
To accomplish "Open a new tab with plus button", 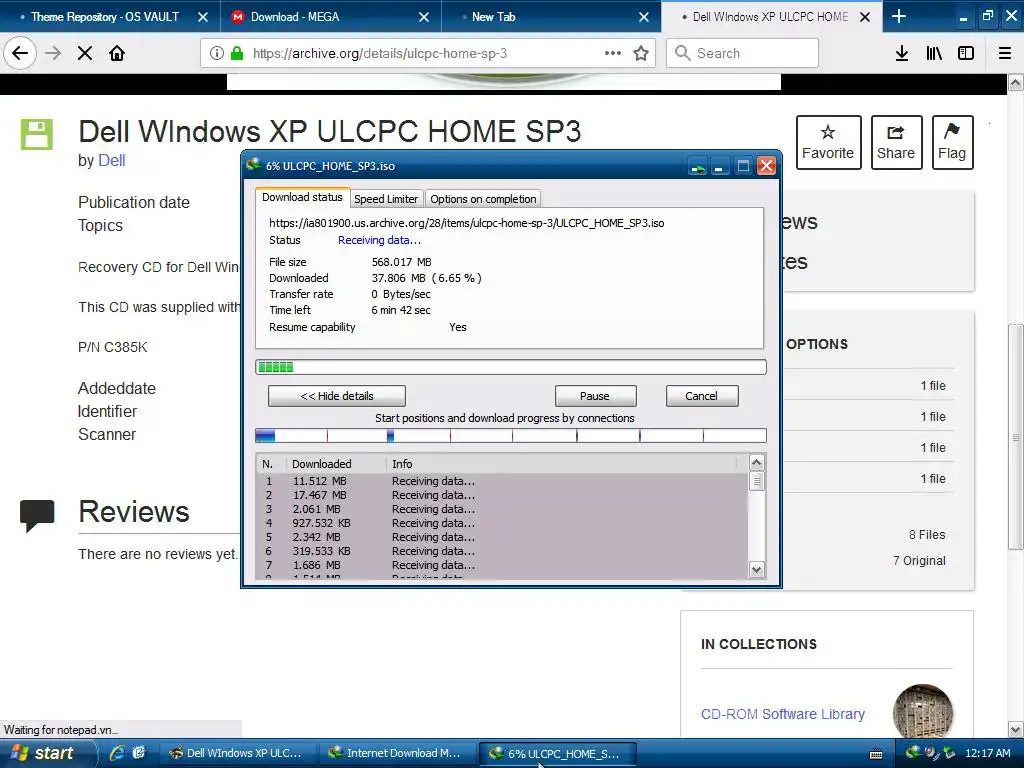I will coord(899,16).
